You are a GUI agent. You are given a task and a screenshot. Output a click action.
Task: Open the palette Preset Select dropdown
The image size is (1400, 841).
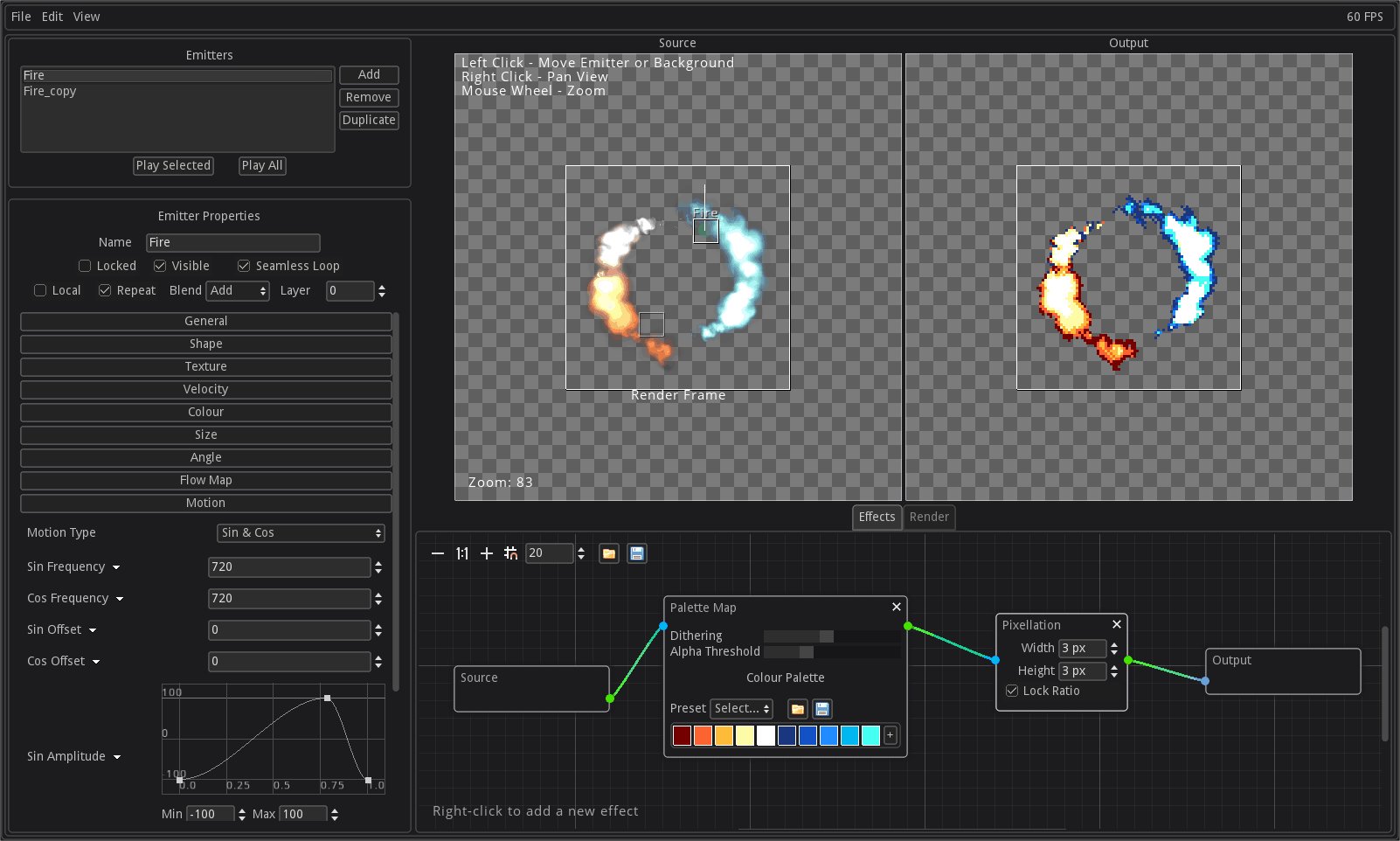tap(742, 709)
